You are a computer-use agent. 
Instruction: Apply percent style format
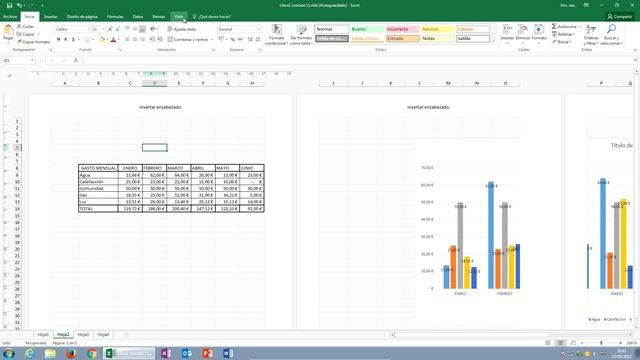pos(233,40)
